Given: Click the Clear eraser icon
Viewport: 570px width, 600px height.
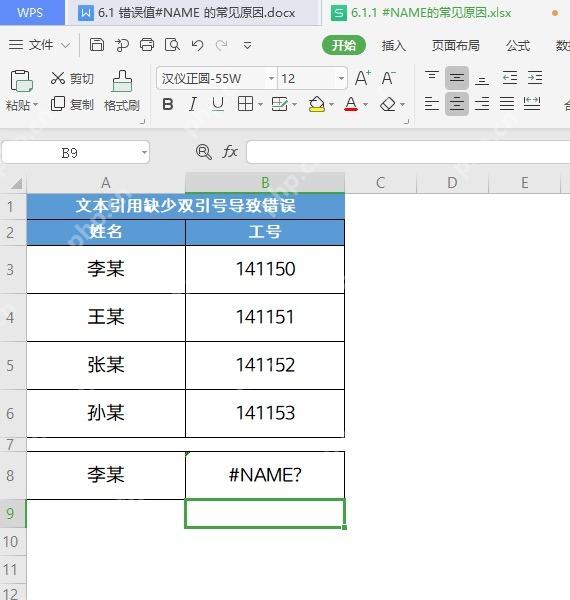Looking at the screenshot, I should tap(388, 104).
